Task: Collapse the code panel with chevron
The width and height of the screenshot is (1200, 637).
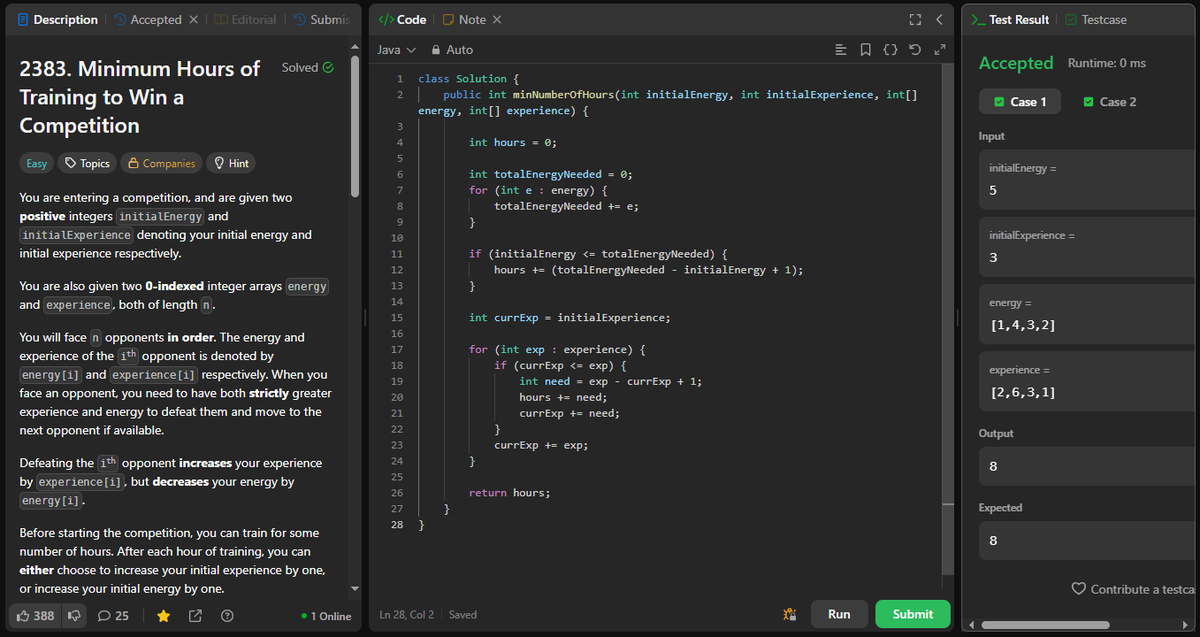Action: [x=939, y=20]
